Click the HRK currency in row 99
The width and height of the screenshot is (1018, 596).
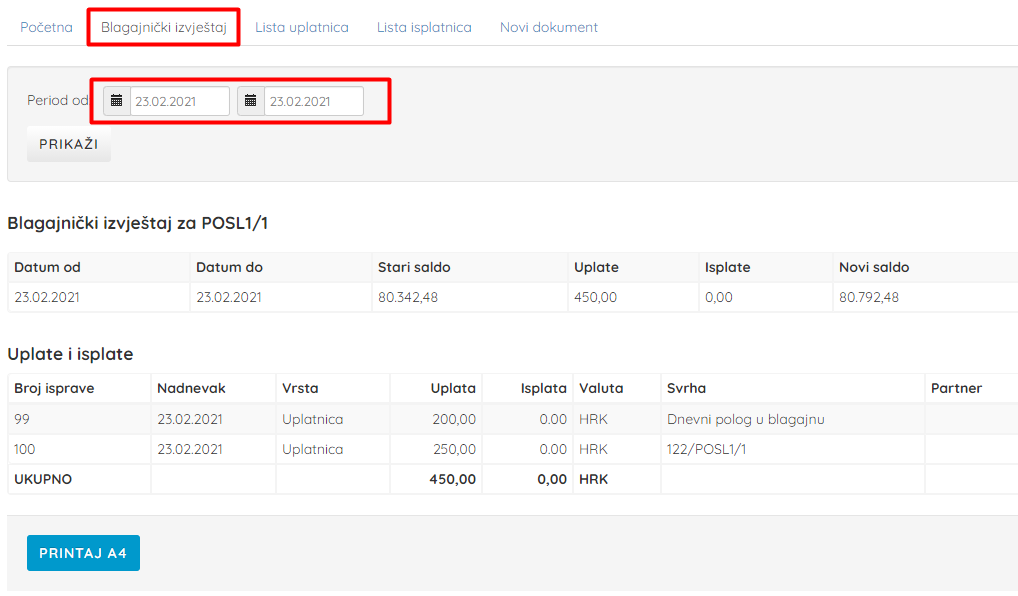tap(593, 419)
